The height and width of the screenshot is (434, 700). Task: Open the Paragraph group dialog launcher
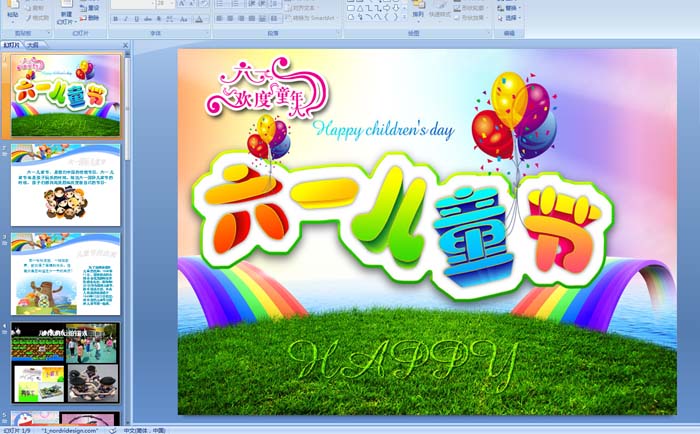(338, 33)
